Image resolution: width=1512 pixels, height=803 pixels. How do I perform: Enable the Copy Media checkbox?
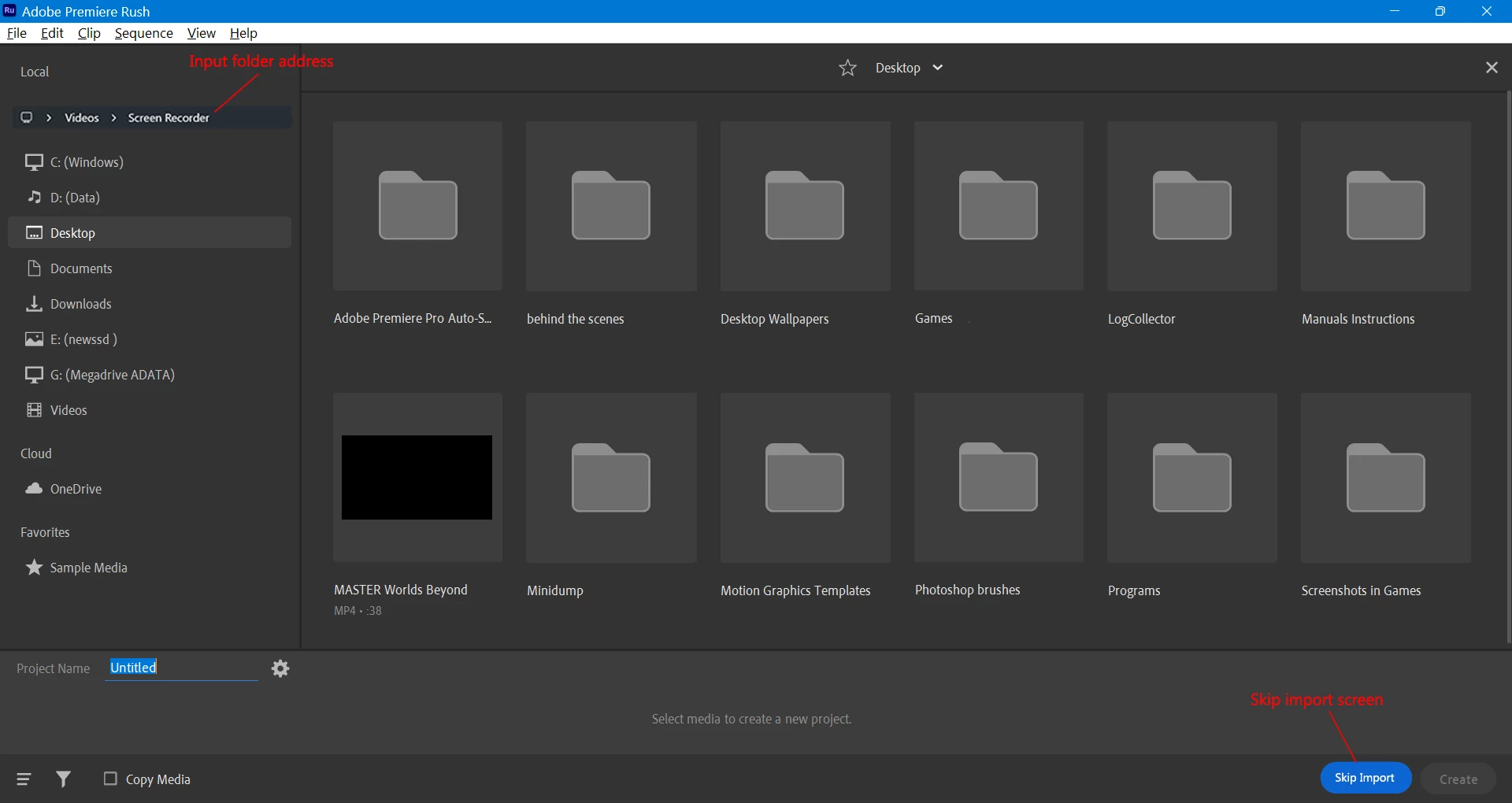[110, 779]
